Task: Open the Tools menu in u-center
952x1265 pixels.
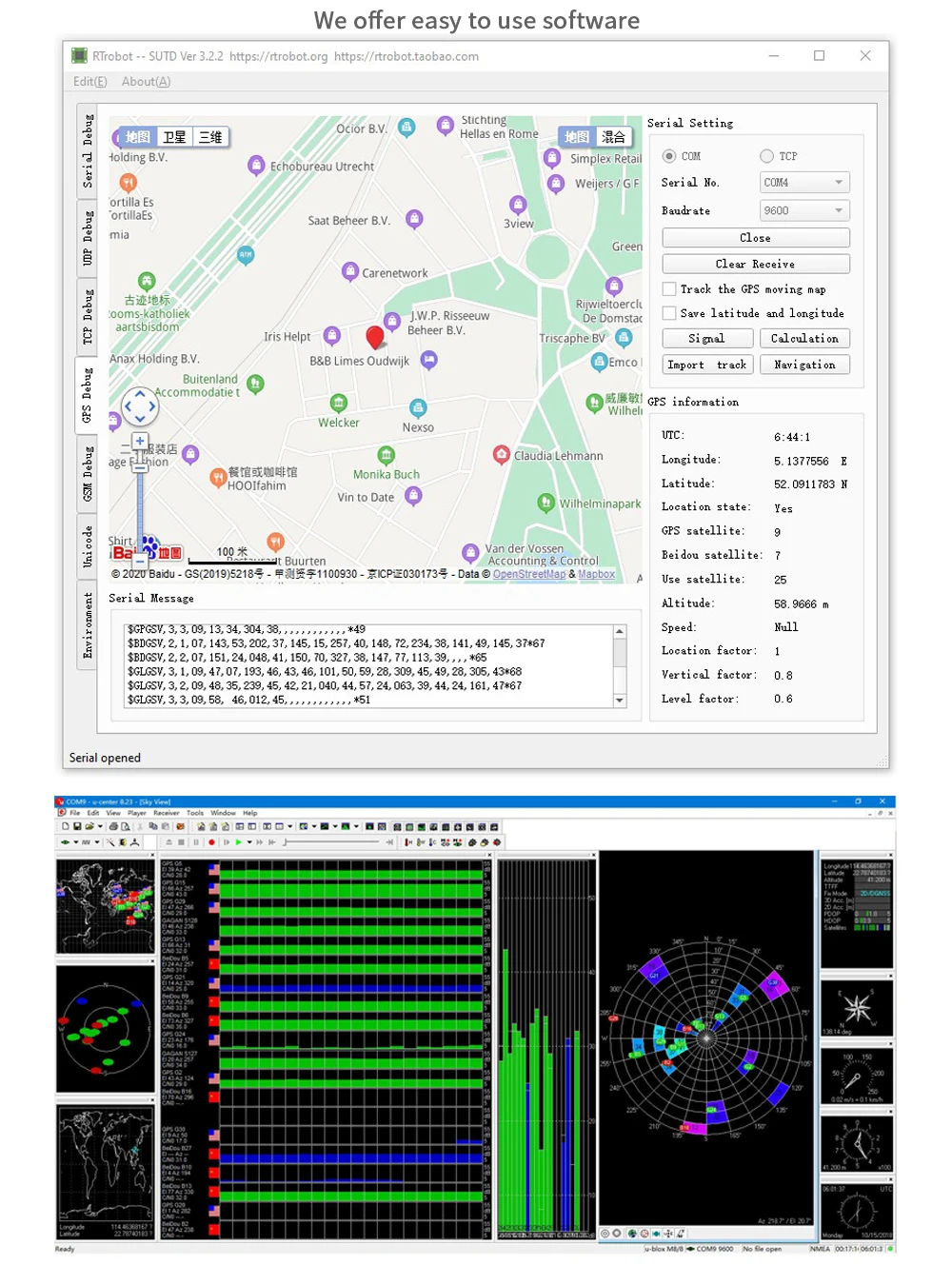Action: [x=195, y=813]
